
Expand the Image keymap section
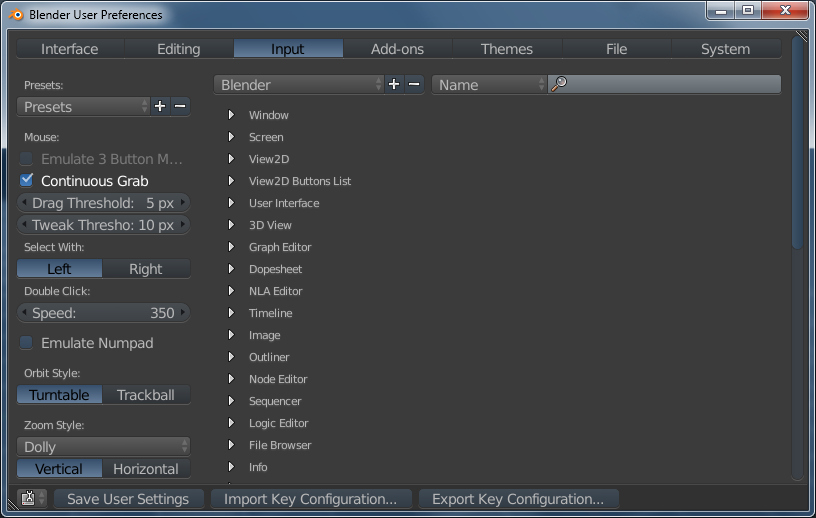pos(231,334)
